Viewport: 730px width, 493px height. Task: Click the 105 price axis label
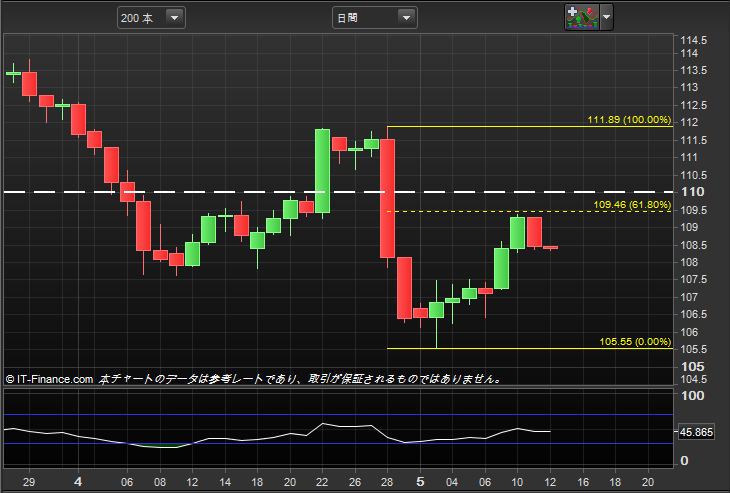(x=693, y=367)
